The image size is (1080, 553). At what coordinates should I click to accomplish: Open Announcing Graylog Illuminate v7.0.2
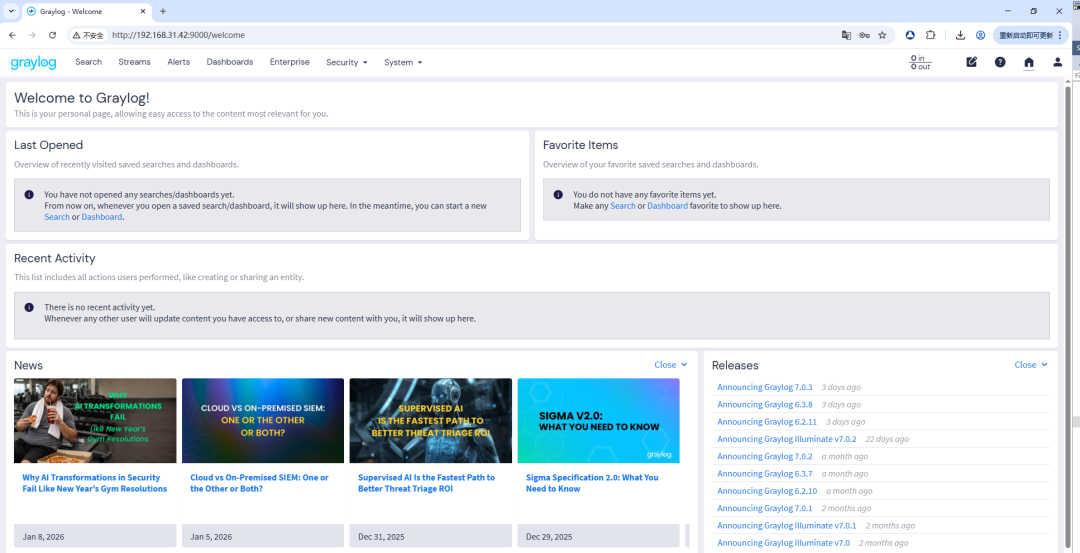787,439
